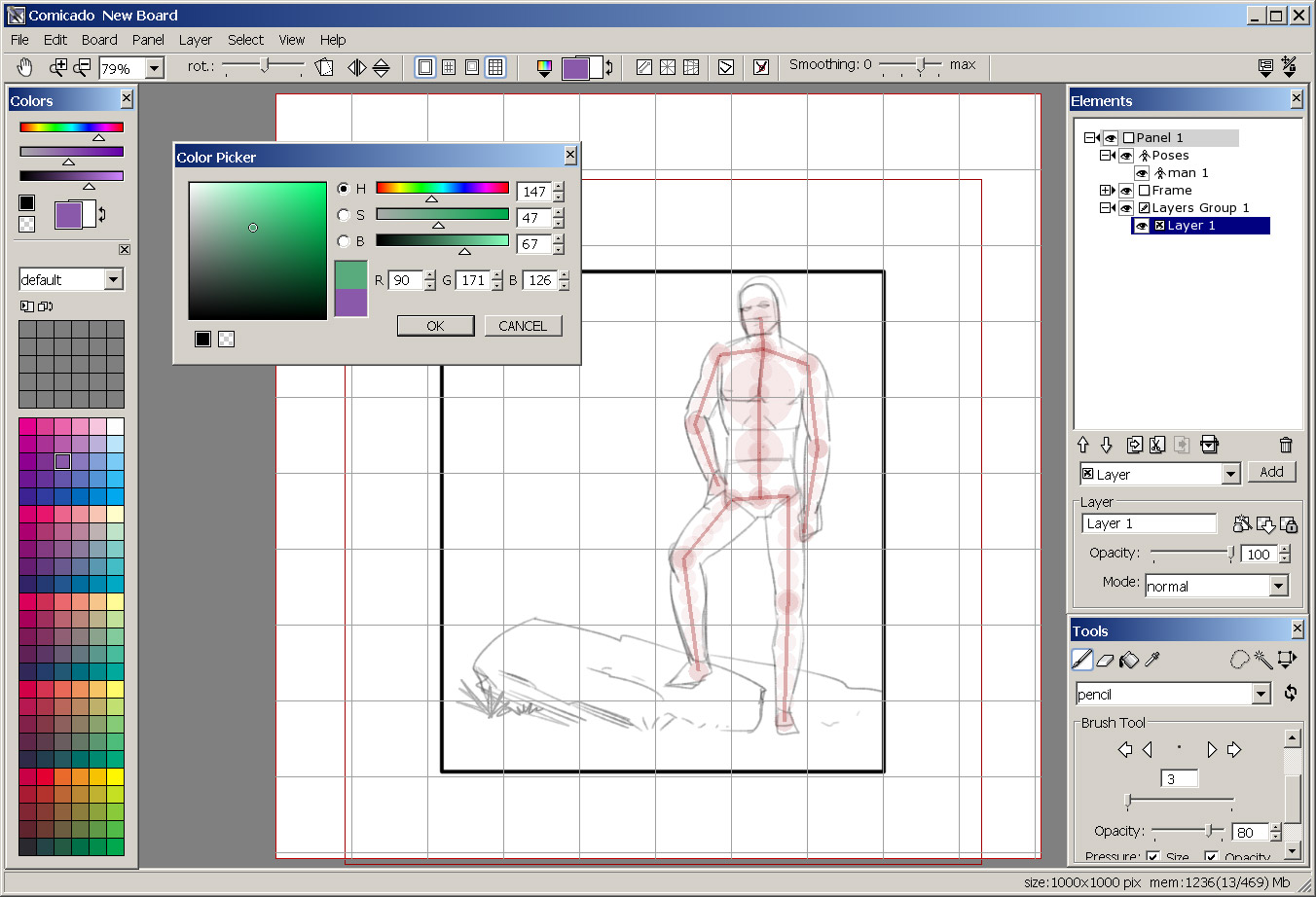Select the Hand pan tool in toolbar
The height and width of the screenshot is (897, 1316).
21,66
